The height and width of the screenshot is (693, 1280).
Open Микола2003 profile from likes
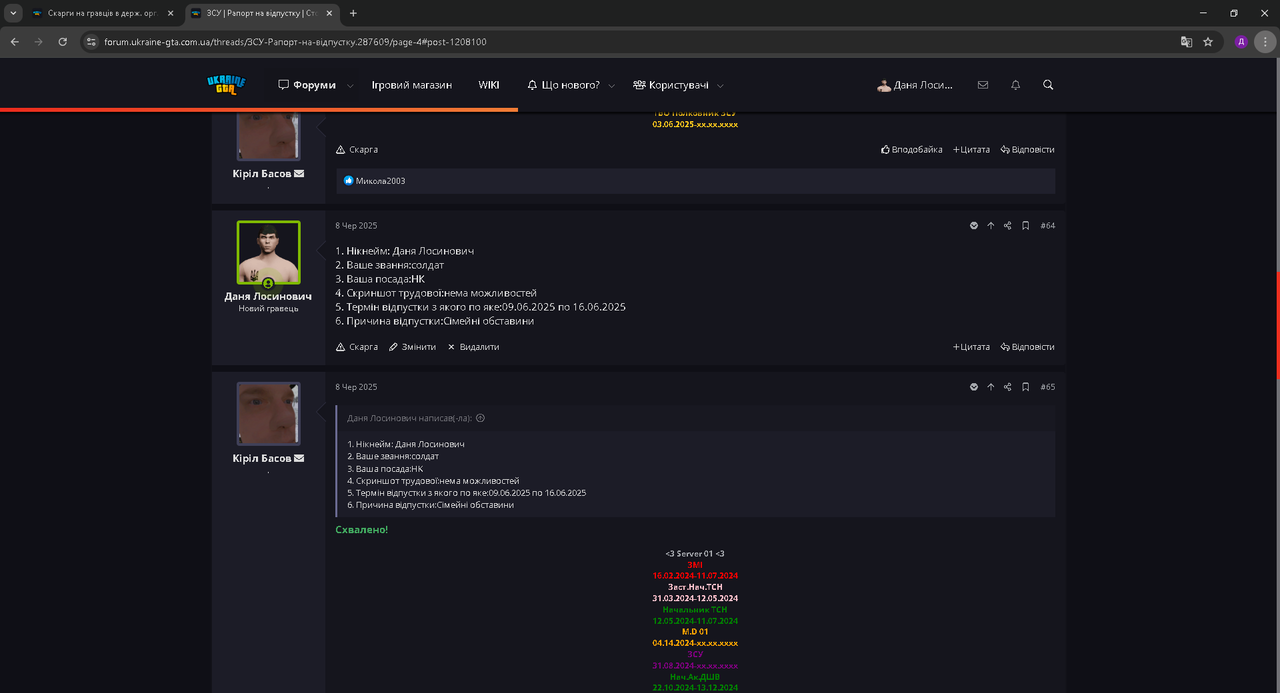[380, 181]
